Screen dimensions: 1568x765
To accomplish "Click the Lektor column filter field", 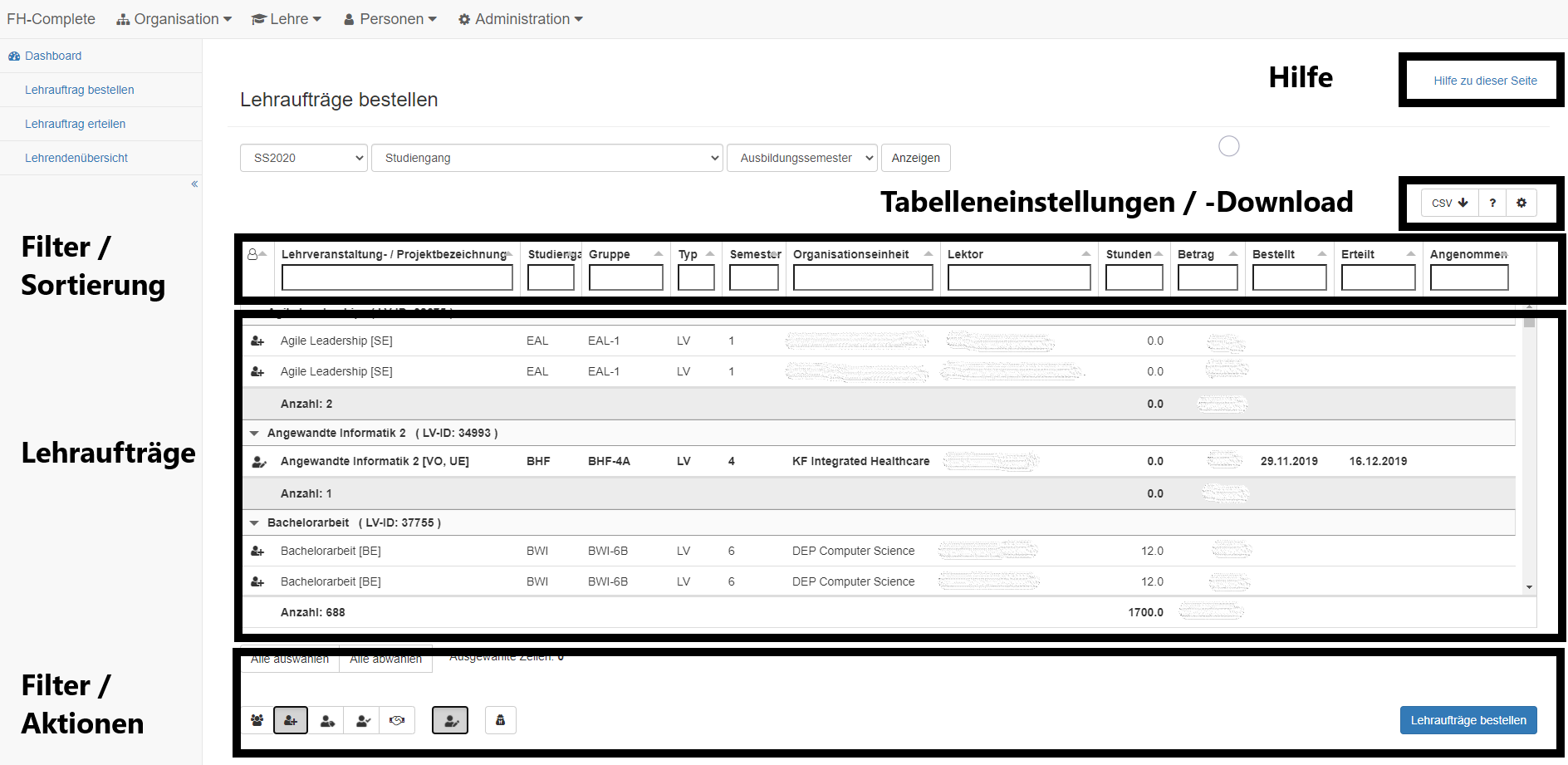I will (1018, 277).
